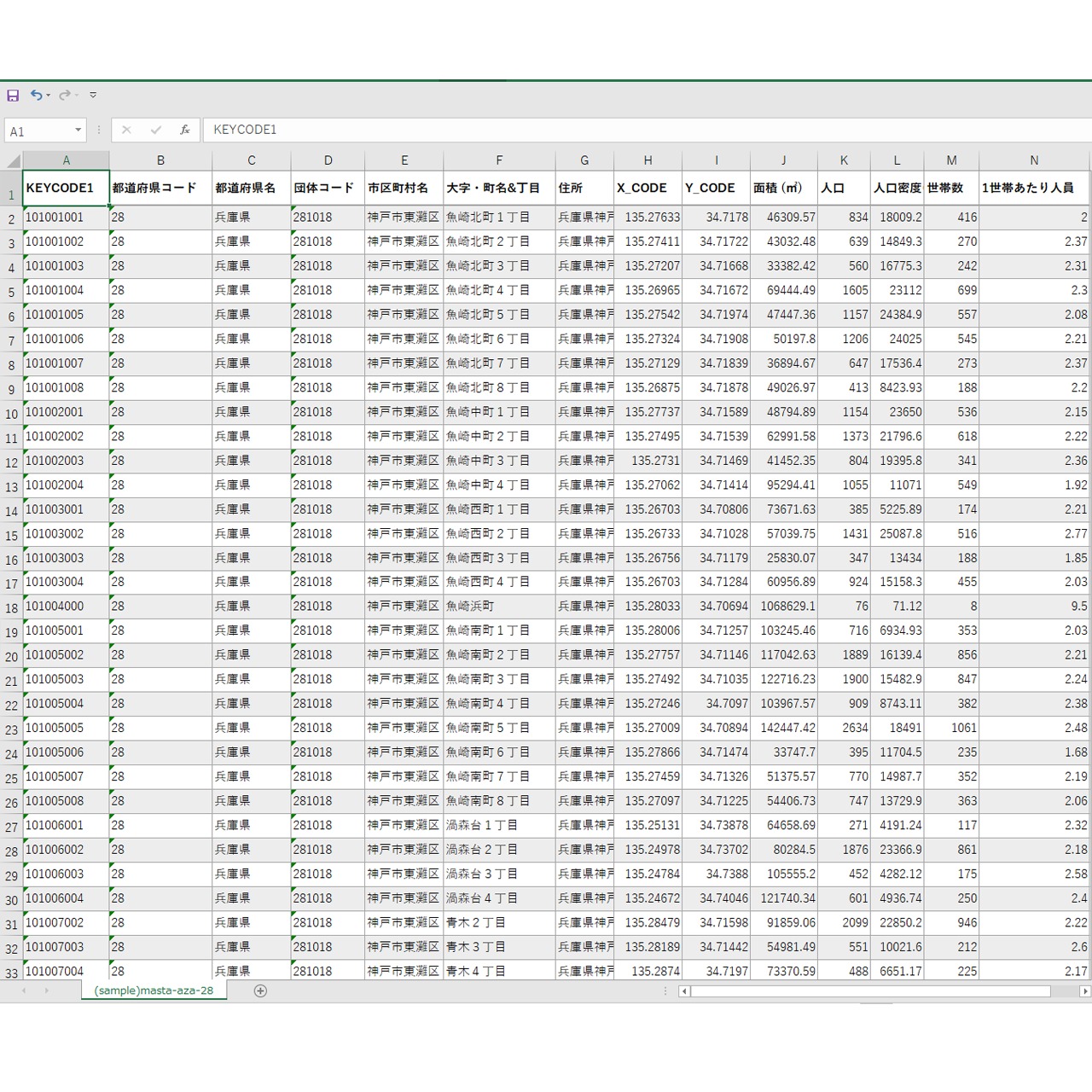Click the Save icon in quick access toolbar
This screenshot has width=1092, height=1092.
(13, 96)
